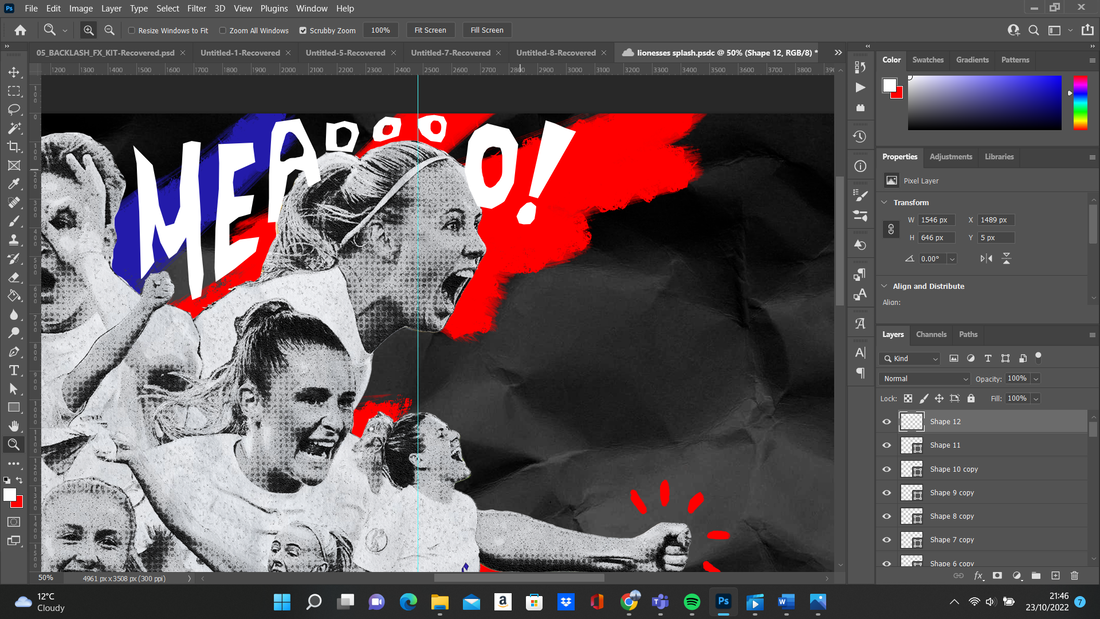This screenshot has height=619, width=1100.
Task: Switch to the Adjustments tab
Action: tap(951, 157)
